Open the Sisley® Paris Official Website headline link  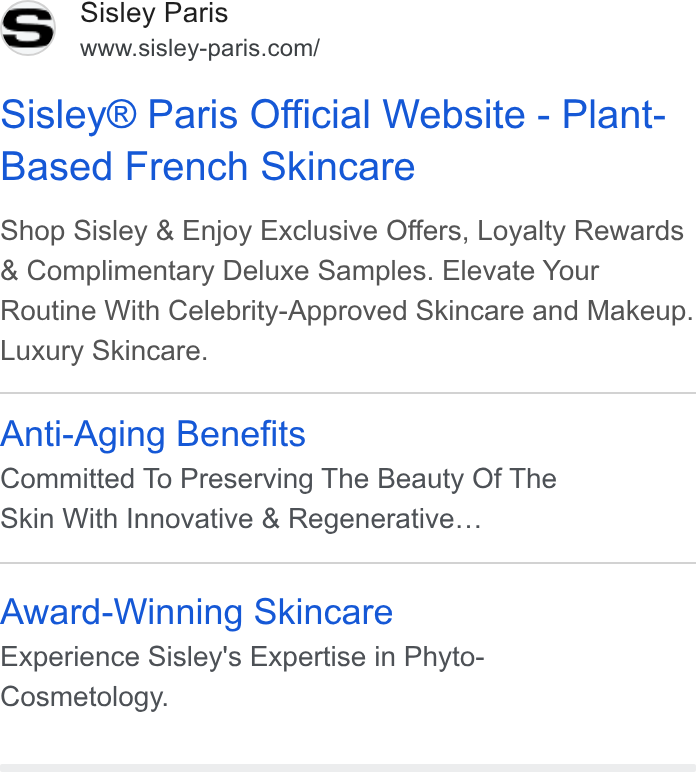333,140
